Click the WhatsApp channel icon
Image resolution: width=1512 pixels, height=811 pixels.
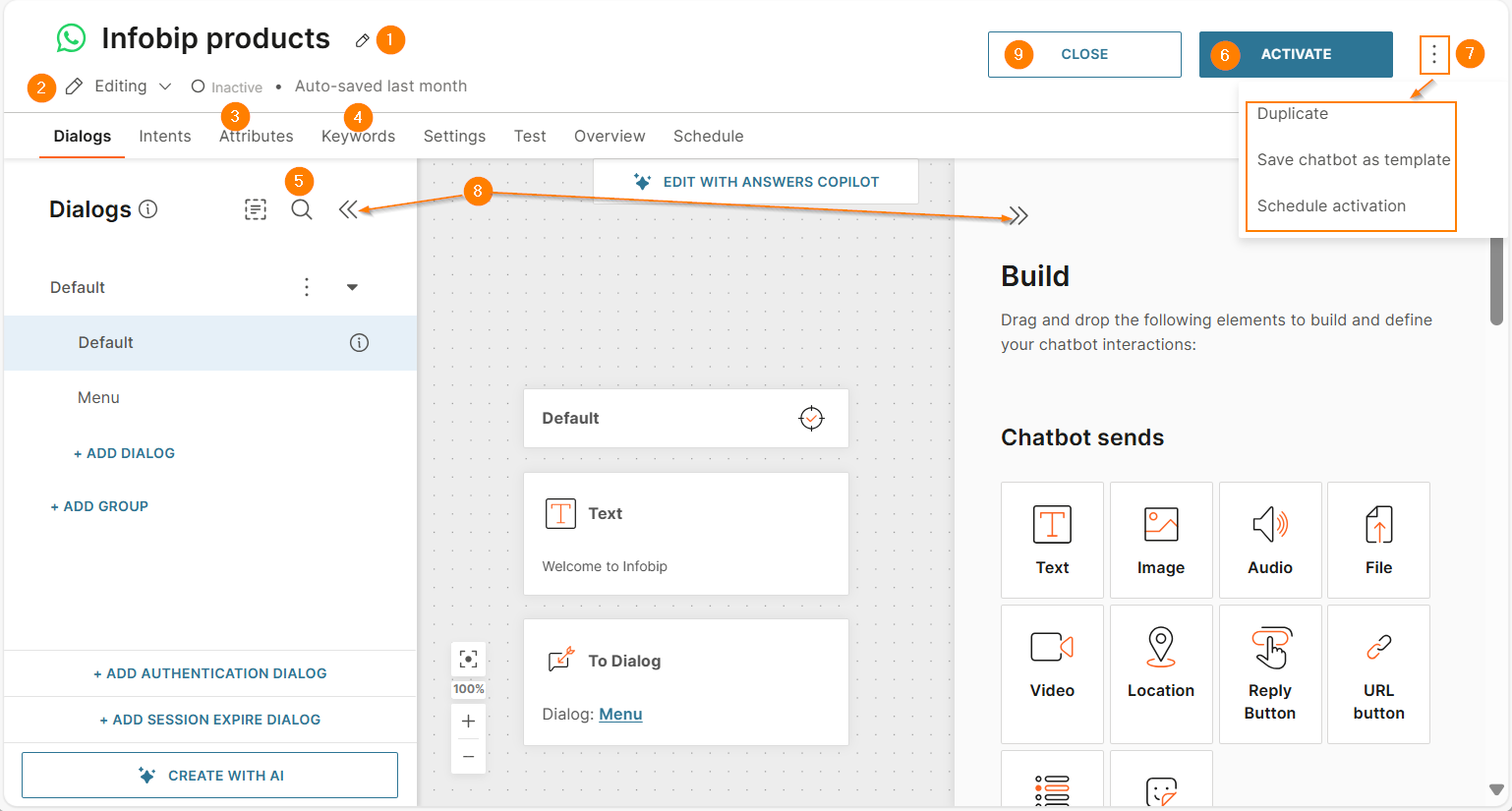pos(71,38)
